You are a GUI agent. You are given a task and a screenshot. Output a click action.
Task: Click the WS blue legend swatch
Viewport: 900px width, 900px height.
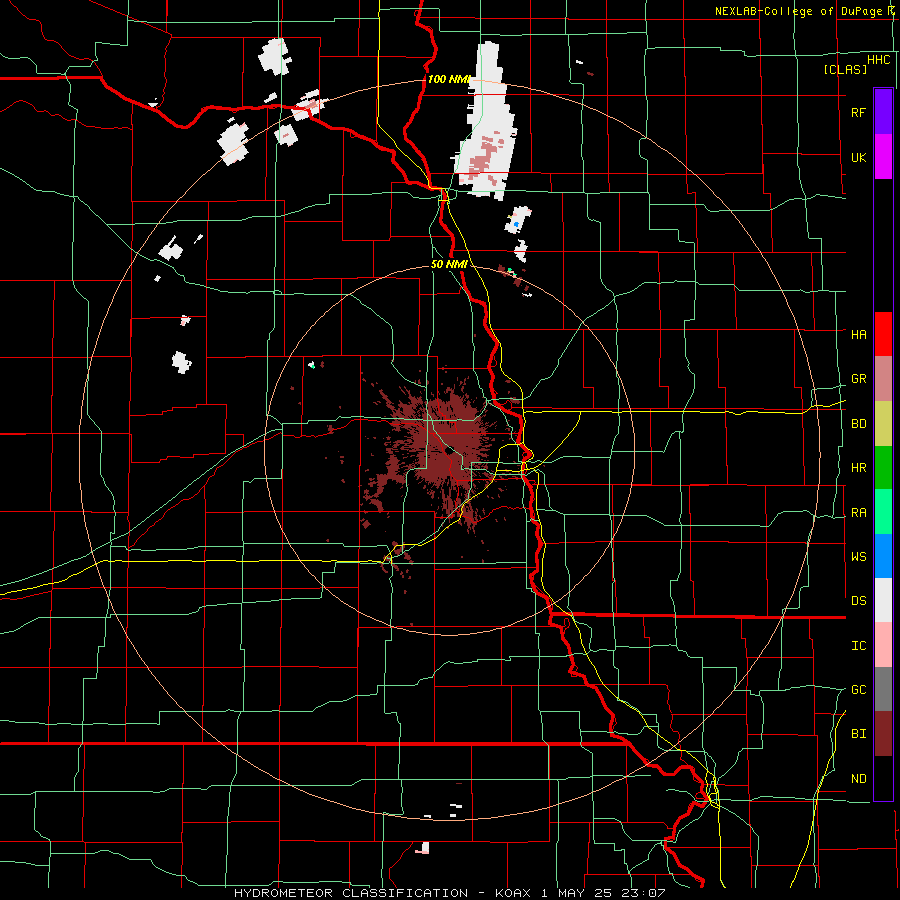(x=883, y=556)
